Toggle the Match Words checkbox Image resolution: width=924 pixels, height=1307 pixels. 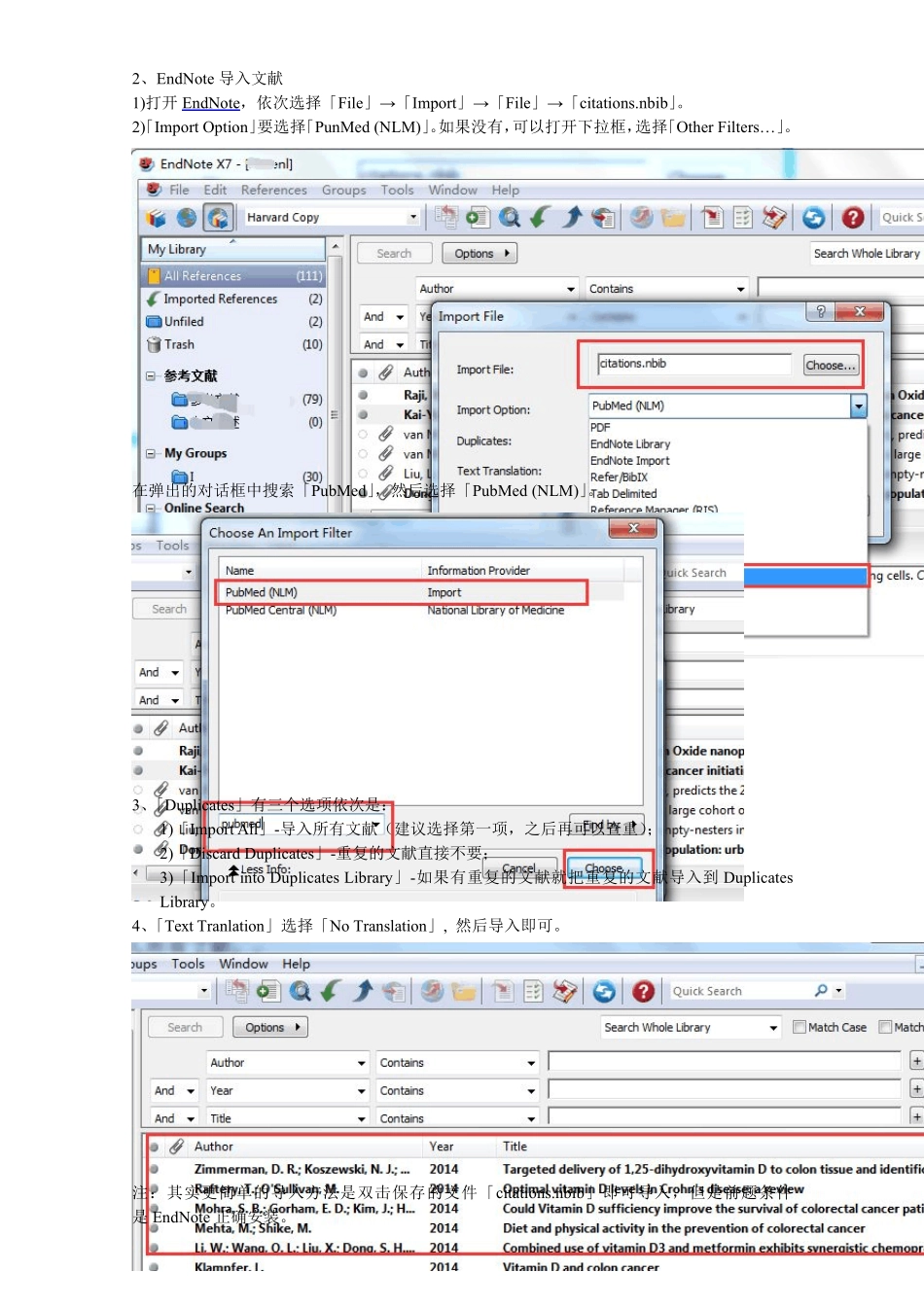[885, 1027]
